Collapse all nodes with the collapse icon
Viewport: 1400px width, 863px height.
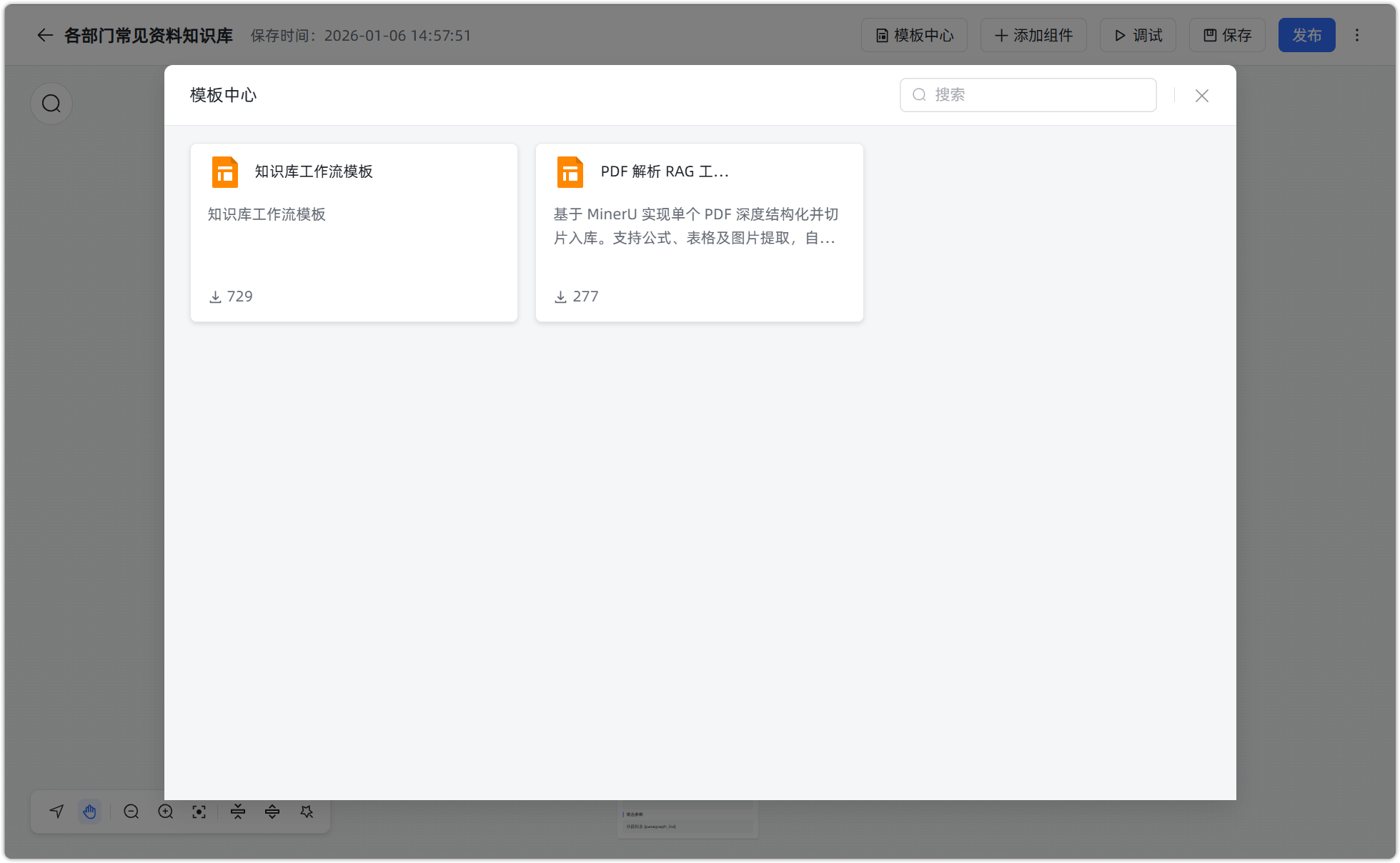pos(238,812)
